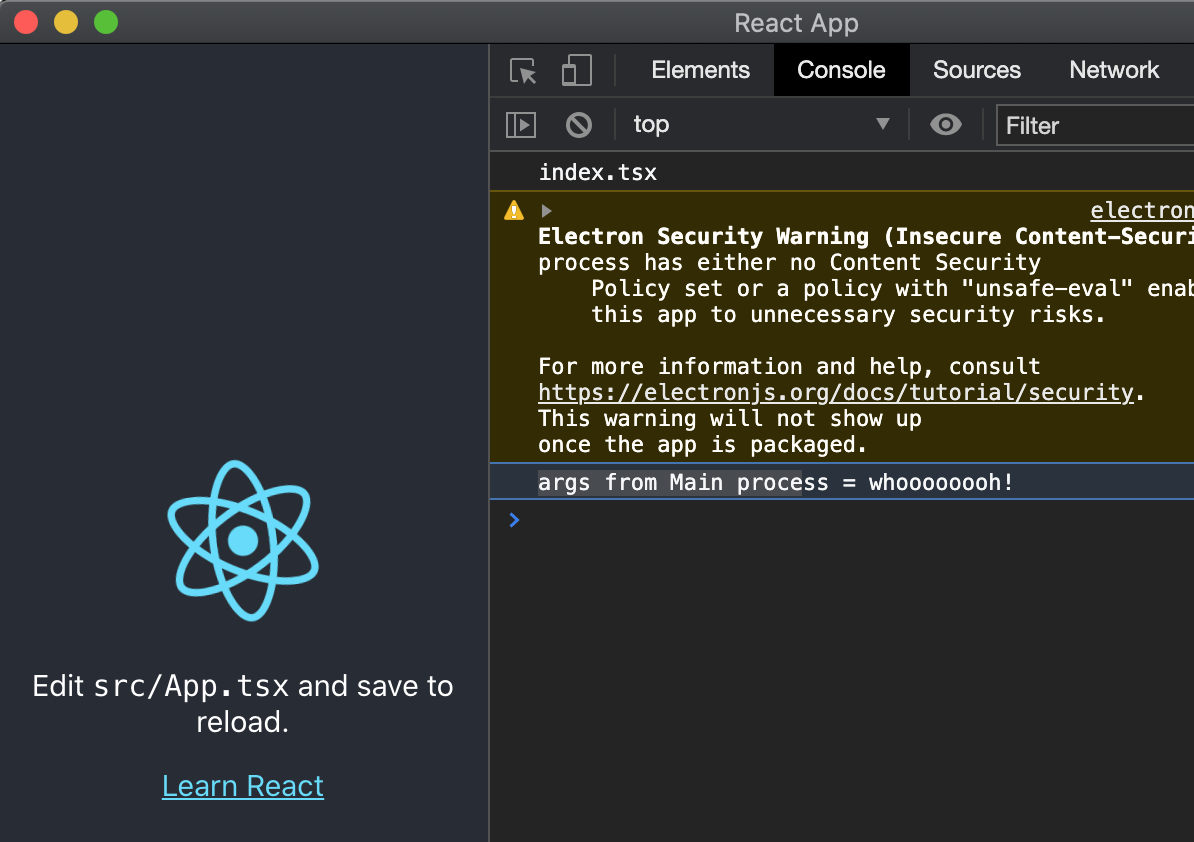This screenshot has height=842, width=1194.
Task: Open the Learn React link
Action: [243, 786]
